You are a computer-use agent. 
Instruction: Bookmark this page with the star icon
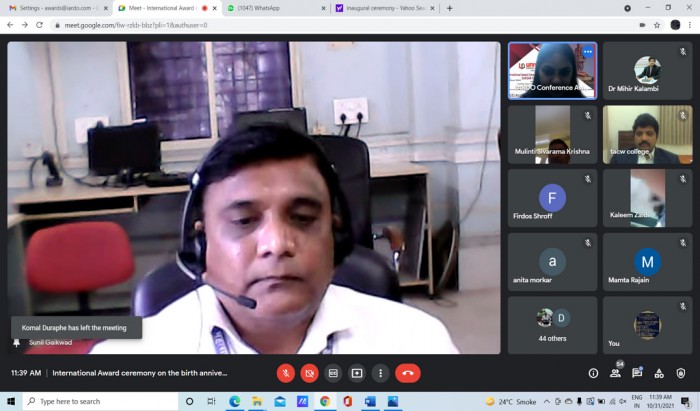(657, 25)
